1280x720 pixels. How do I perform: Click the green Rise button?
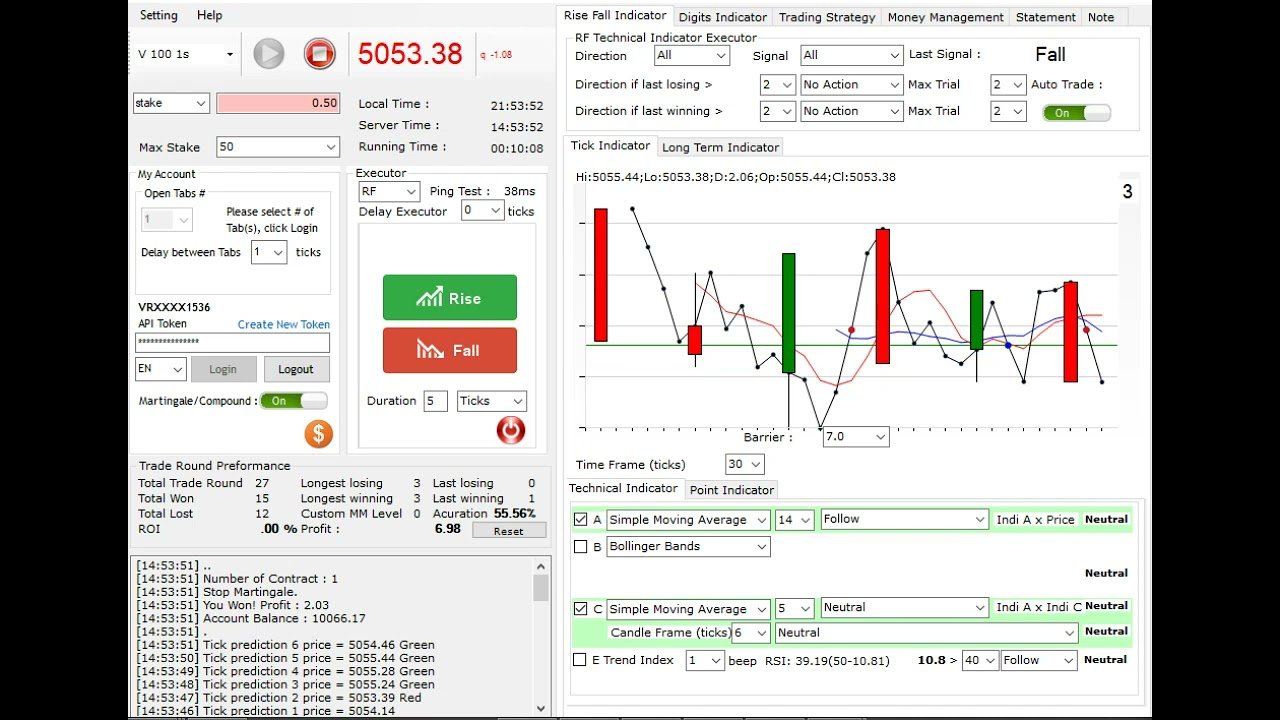point(450,298)
